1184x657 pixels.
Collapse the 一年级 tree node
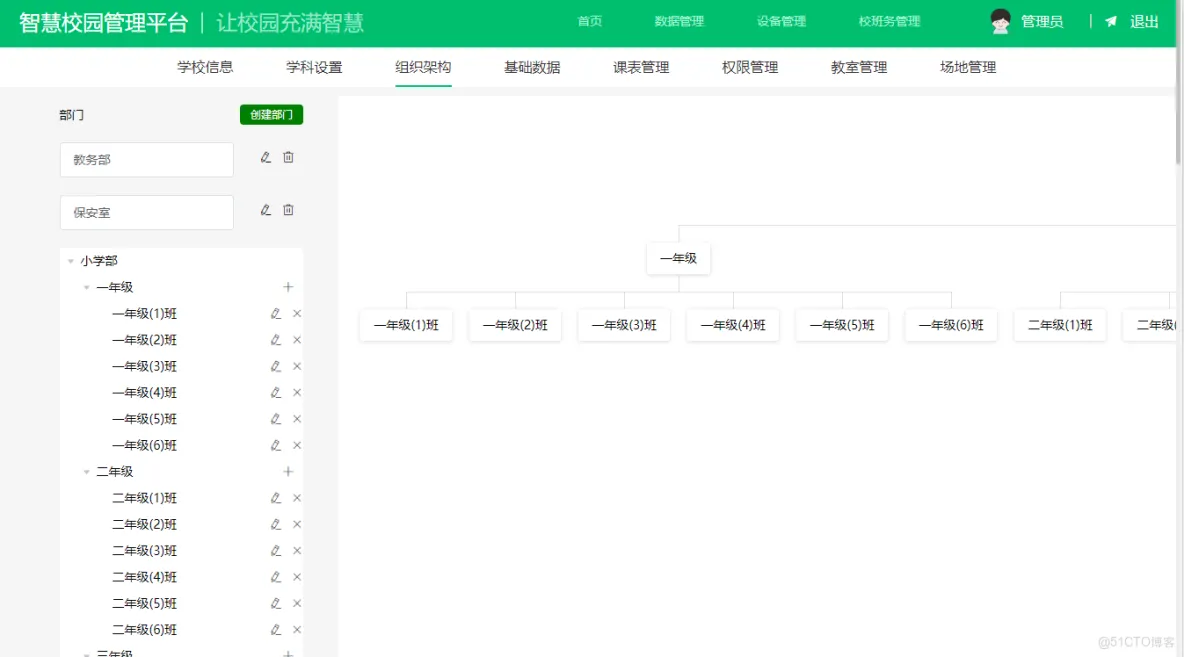[x=86, y=288]
